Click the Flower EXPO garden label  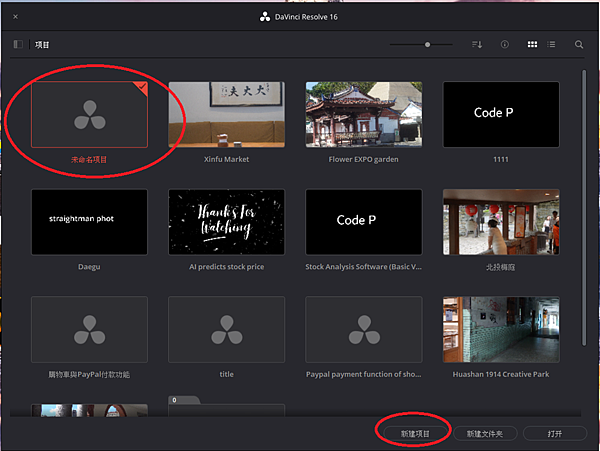click(x=364, y=159)
